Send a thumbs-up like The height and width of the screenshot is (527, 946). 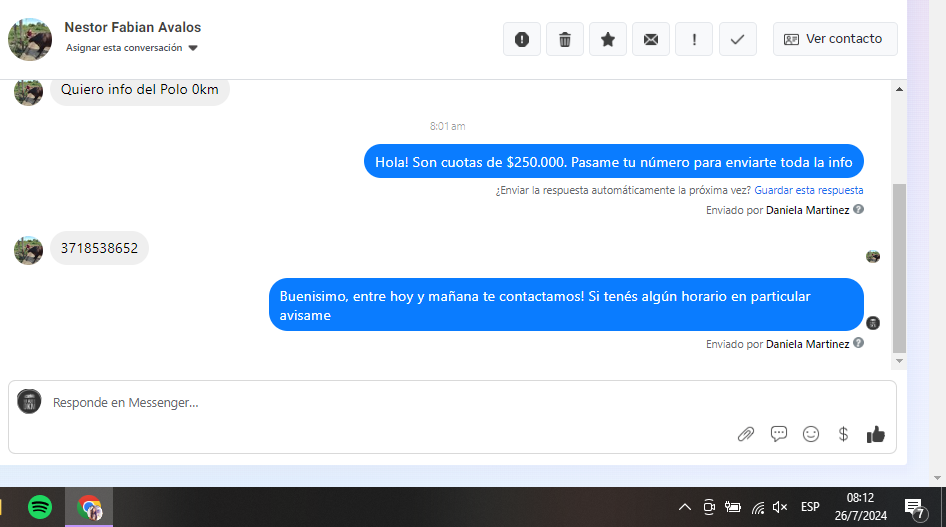(x=876, y=434)
